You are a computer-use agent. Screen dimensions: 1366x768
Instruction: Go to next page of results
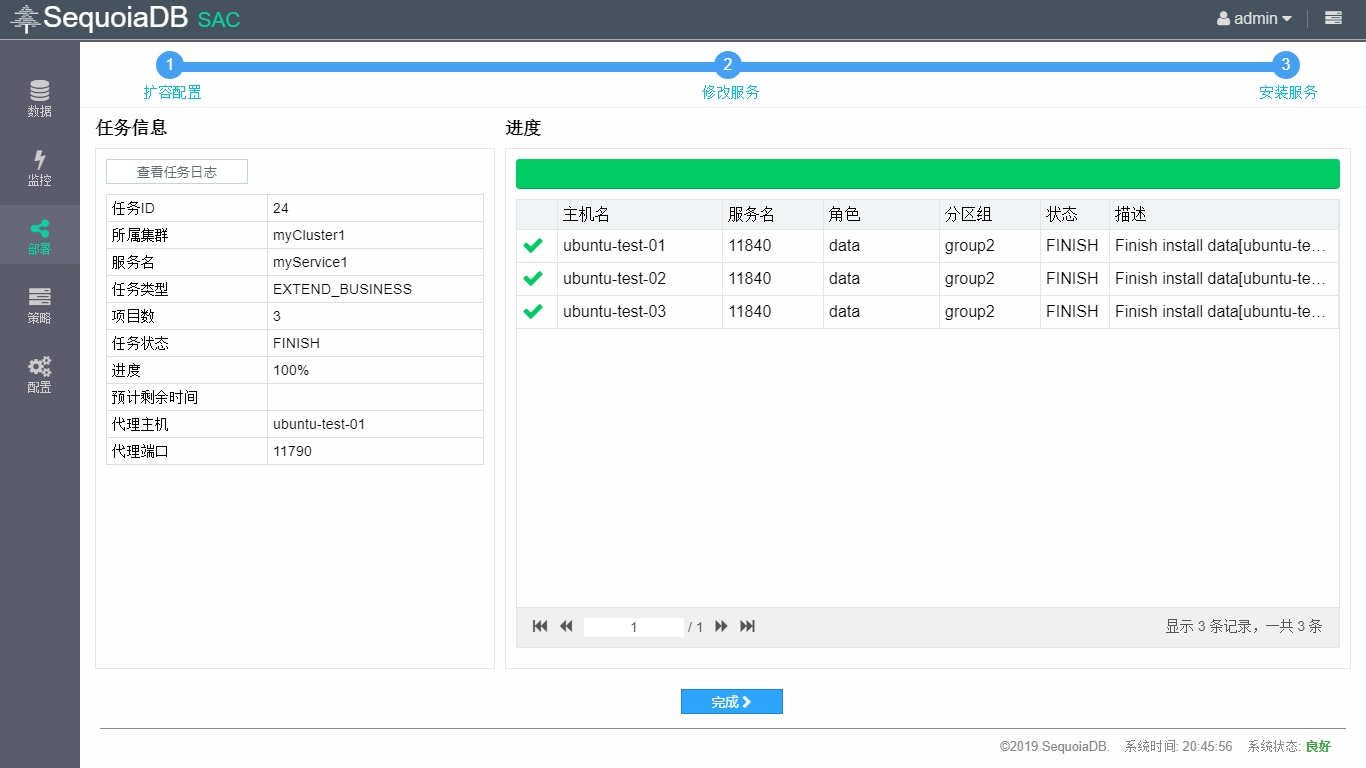click(x=721, y=626)
